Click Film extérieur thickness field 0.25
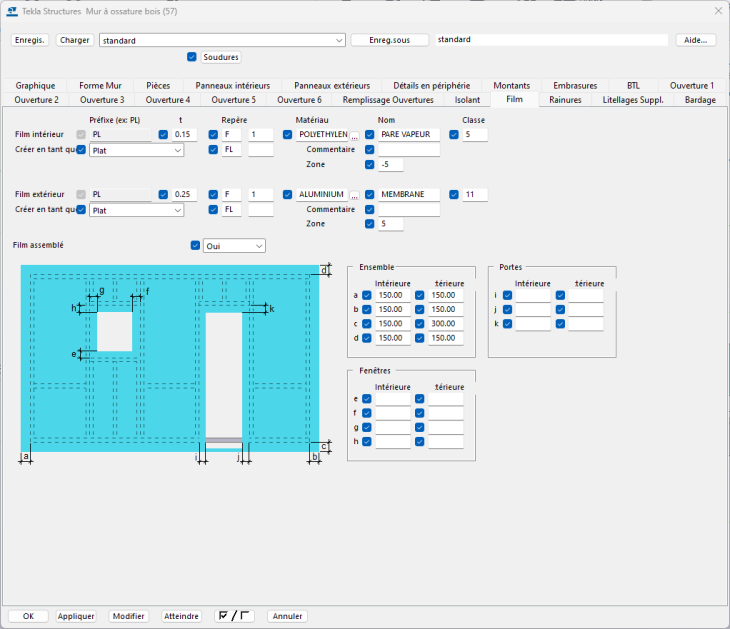 (184, 195)
